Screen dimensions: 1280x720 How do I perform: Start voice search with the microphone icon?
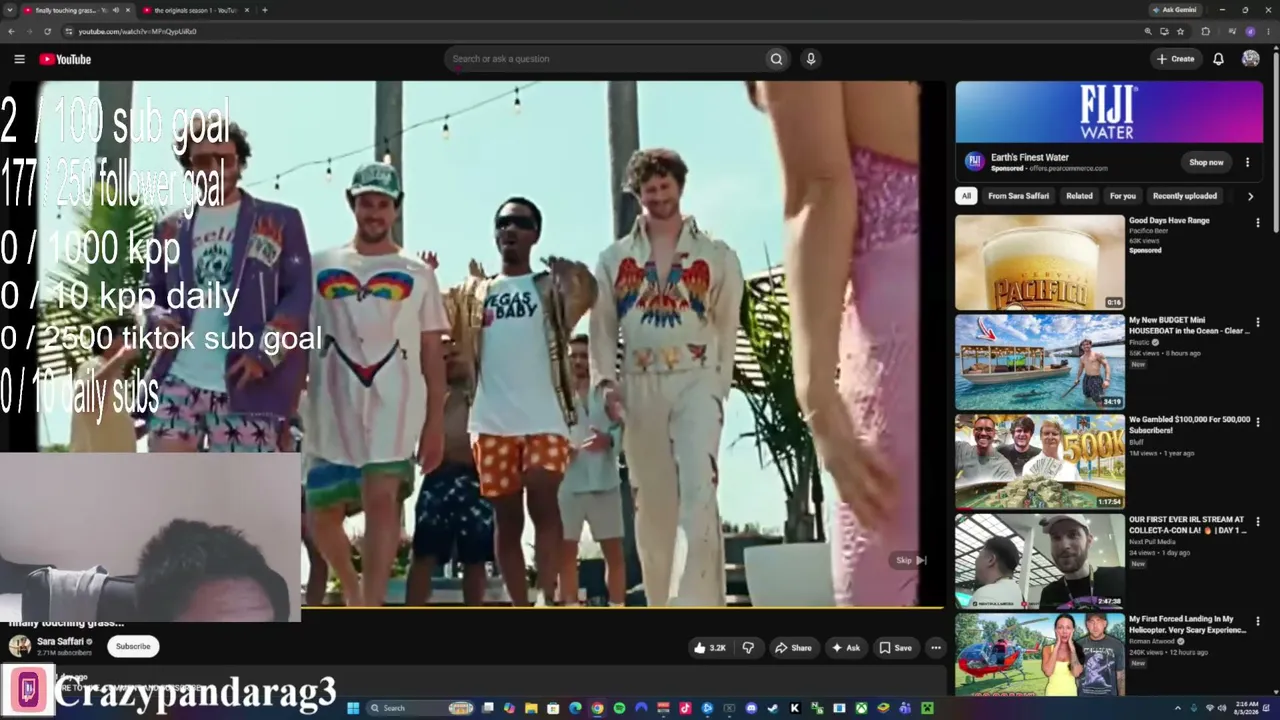pos(811,59)
